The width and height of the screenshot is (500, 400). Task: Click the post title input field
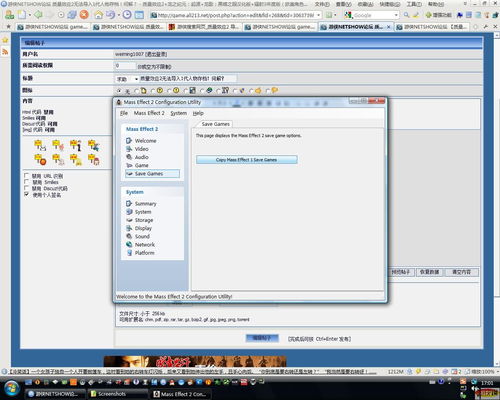[188, 79]
